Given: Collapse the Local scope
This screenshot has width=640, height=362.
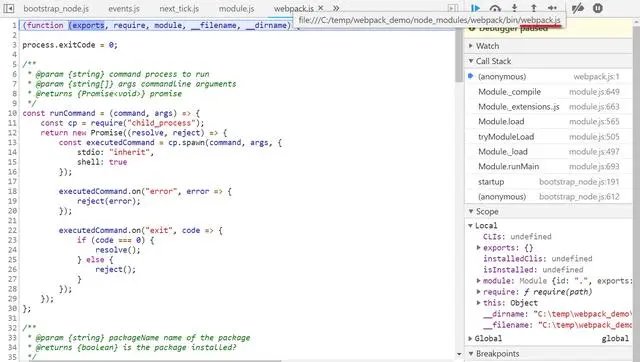Looking at the screenshot, I should 470,226.
